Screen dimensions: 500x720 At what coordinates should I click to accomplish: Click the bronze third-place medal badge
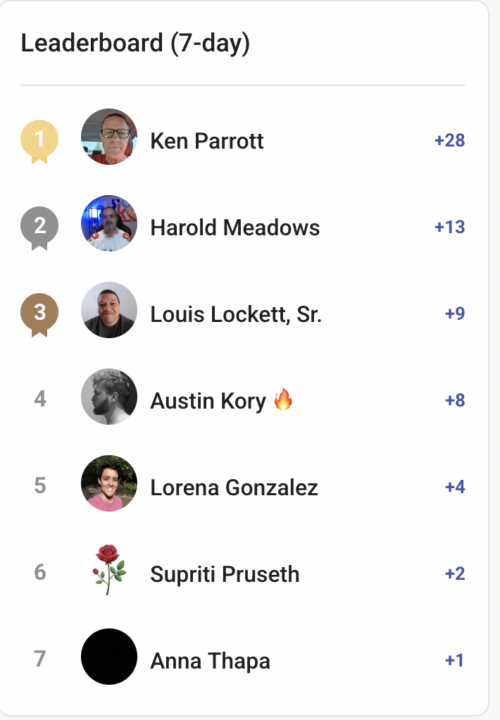pos(39,315)
